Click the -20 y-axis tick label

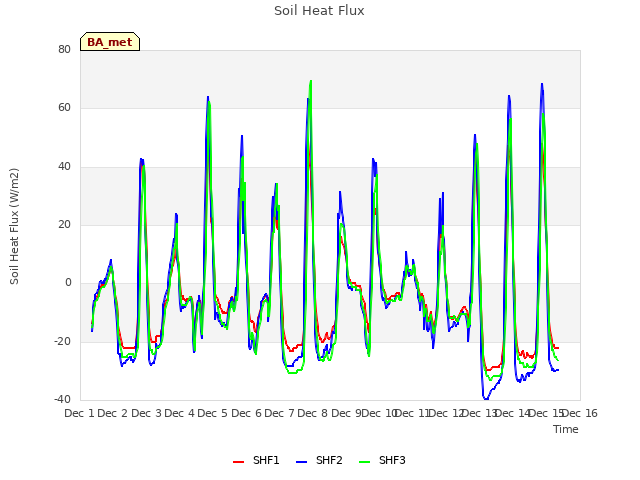[62, 341]
